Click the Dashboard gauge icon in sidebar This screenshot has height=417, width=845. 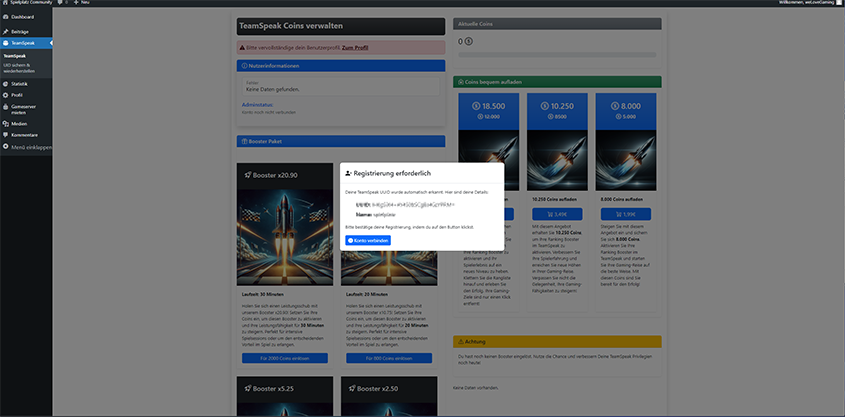point(5,17)
